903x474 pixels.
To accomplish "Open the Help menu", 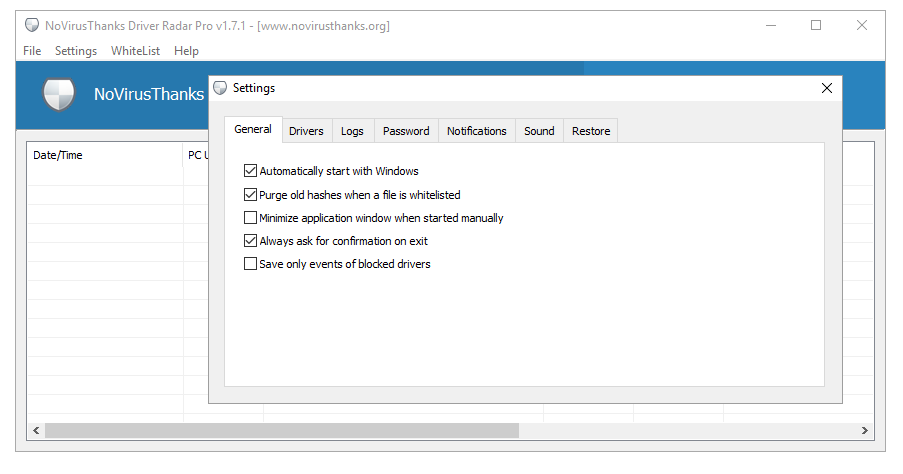I will coord(187,51).
